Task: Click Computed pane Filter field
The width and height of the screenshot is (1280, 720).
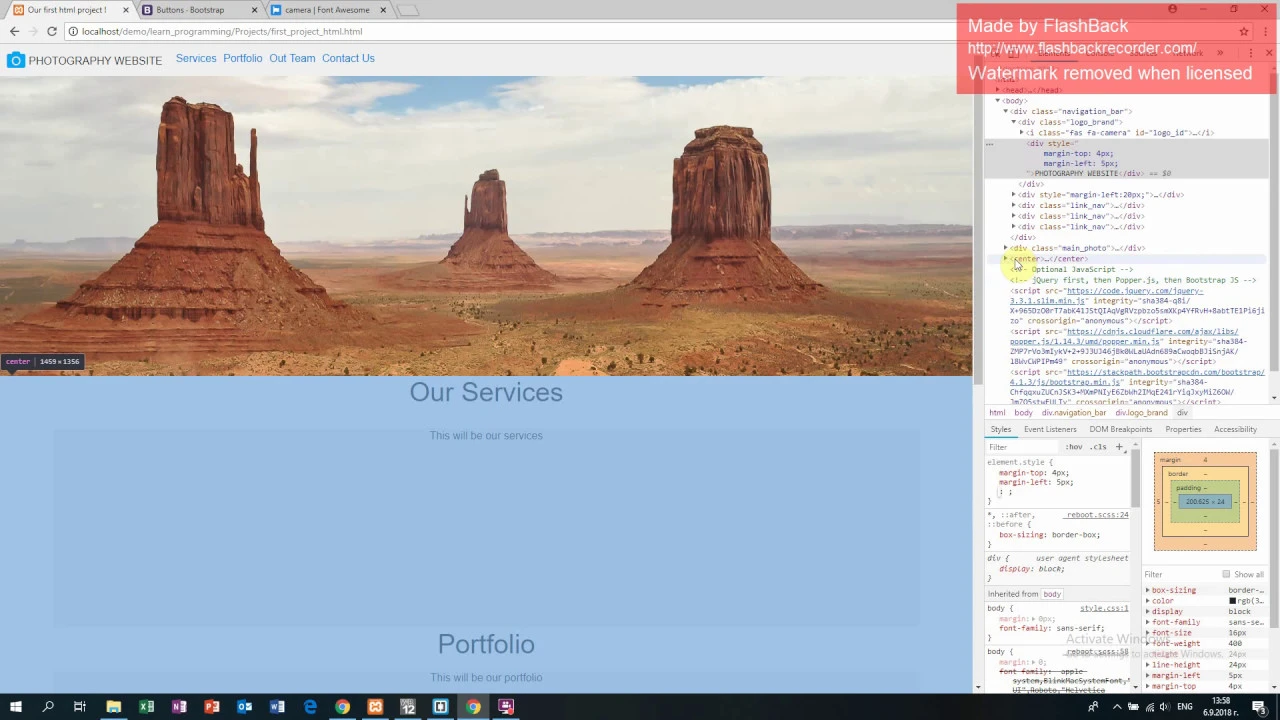Action: (1180, 575)
